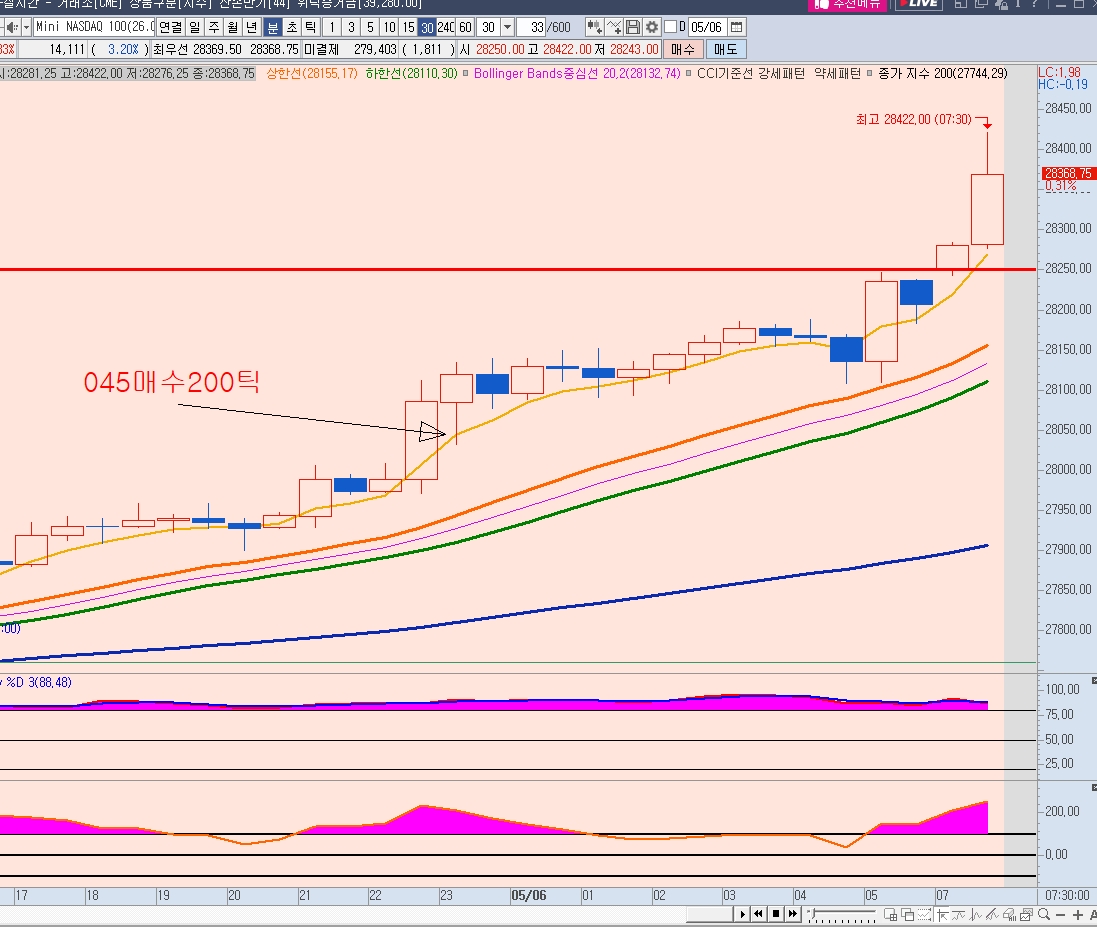Select the 분 (minute) period toggle
Screen dimensions: 1097x927
pos(273,27)
